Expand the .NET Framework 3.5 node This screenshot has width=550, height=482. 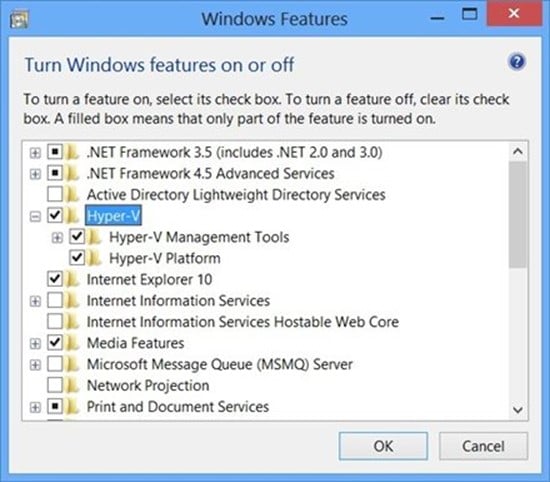(35, 153)
